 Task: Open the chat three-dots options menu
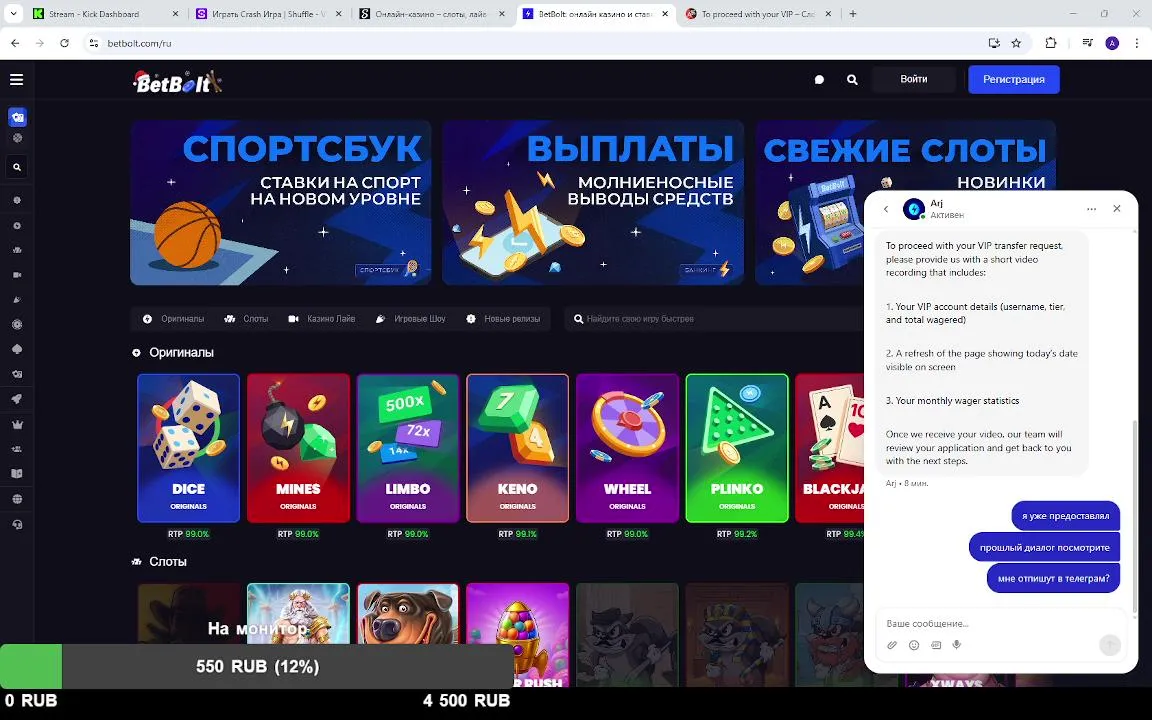click(1092, 209)
